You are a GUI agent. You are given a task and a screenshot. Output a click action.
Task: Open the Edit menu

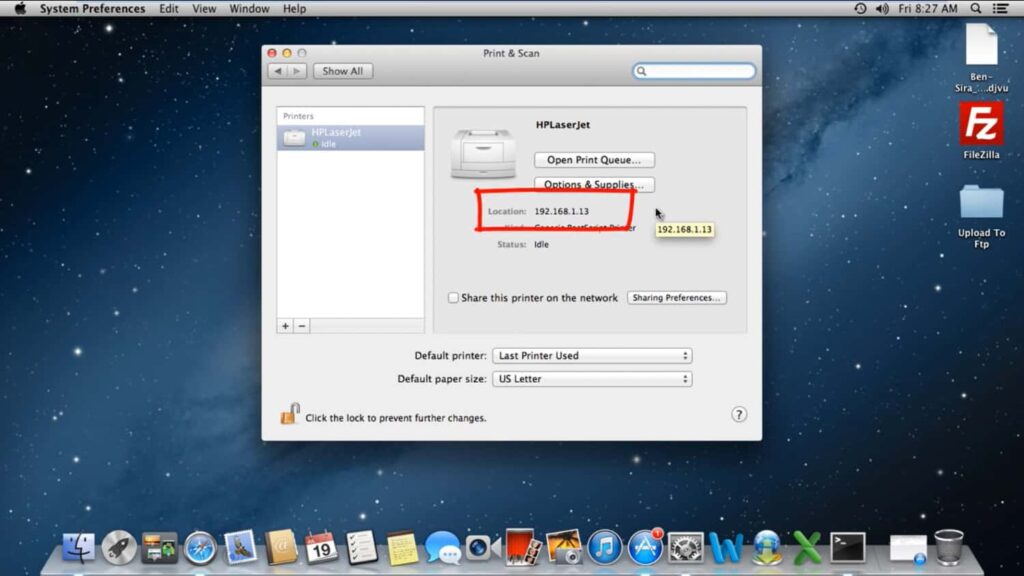[x=167, y=8]
